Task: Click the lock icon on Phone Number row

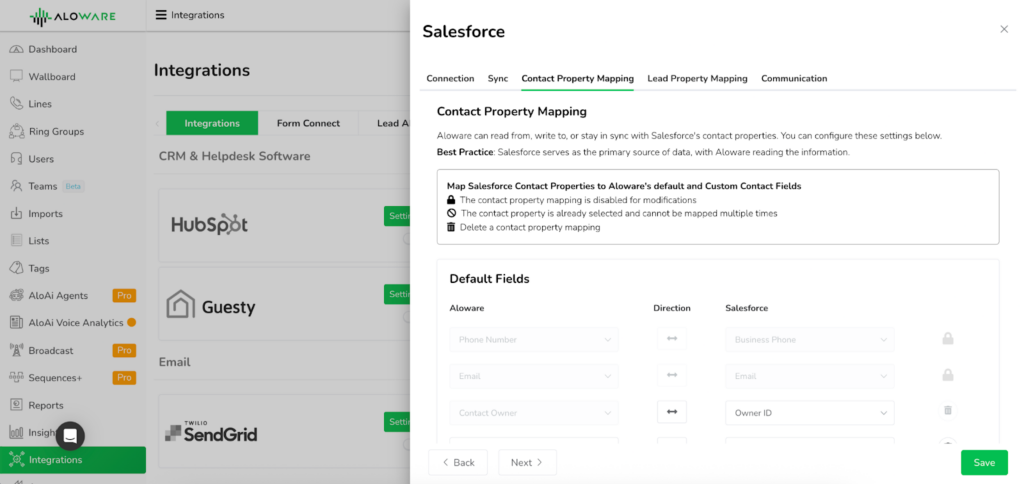Action: coord(948,339)
